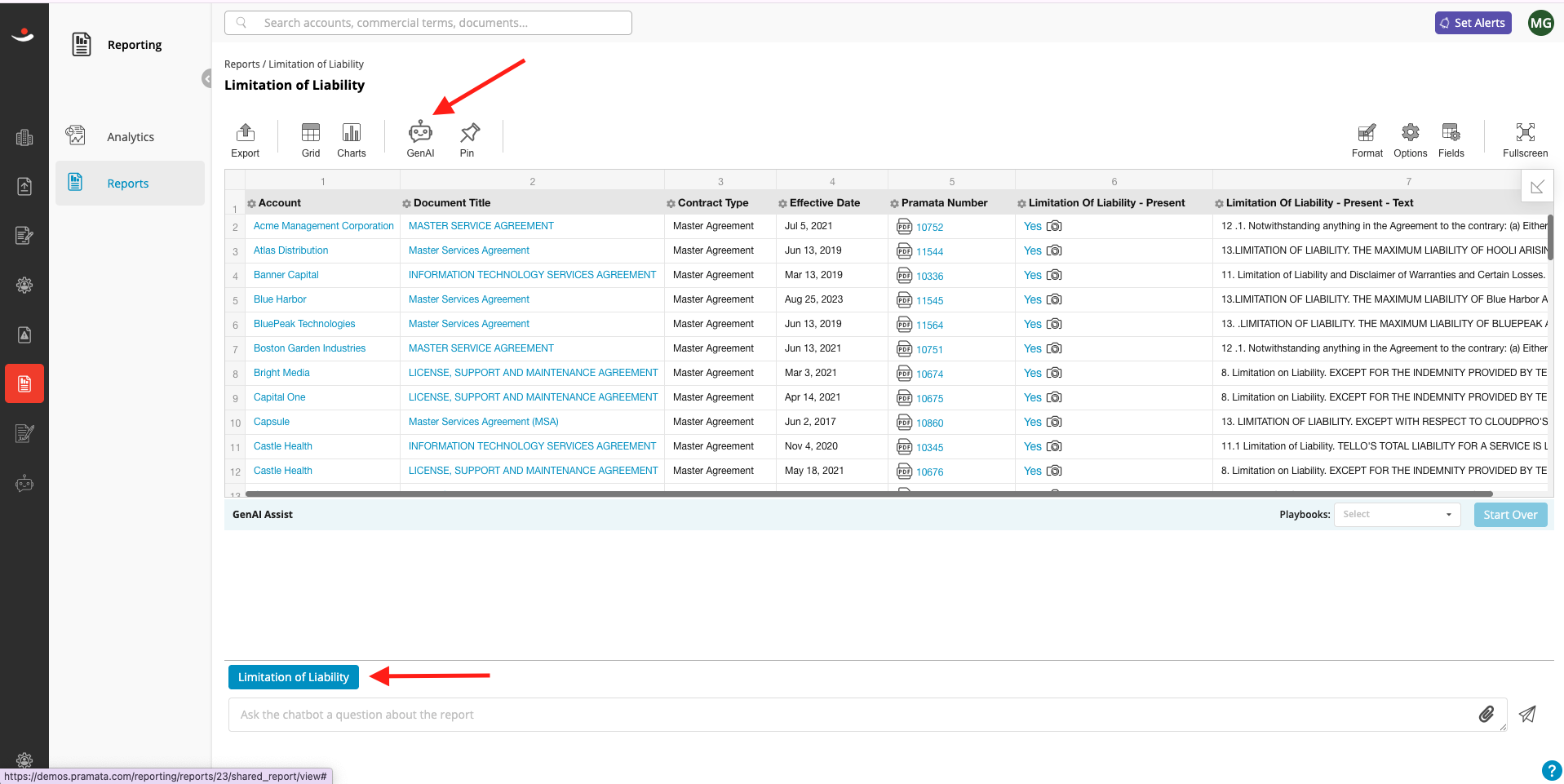This screenshot has height=784, width=1564.
Task: Collapse the Reporting side panel
Action: pyautogui.click(x=207, y=78)
